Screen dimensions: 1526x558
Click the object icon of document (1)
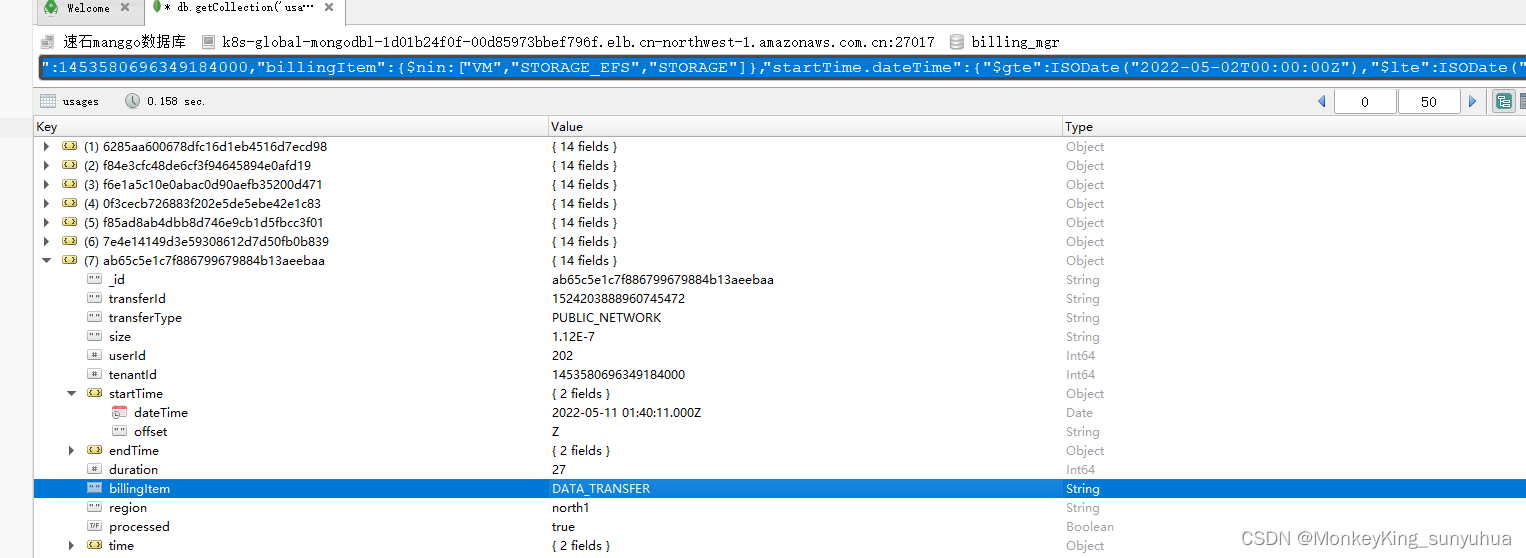point(69,146)
